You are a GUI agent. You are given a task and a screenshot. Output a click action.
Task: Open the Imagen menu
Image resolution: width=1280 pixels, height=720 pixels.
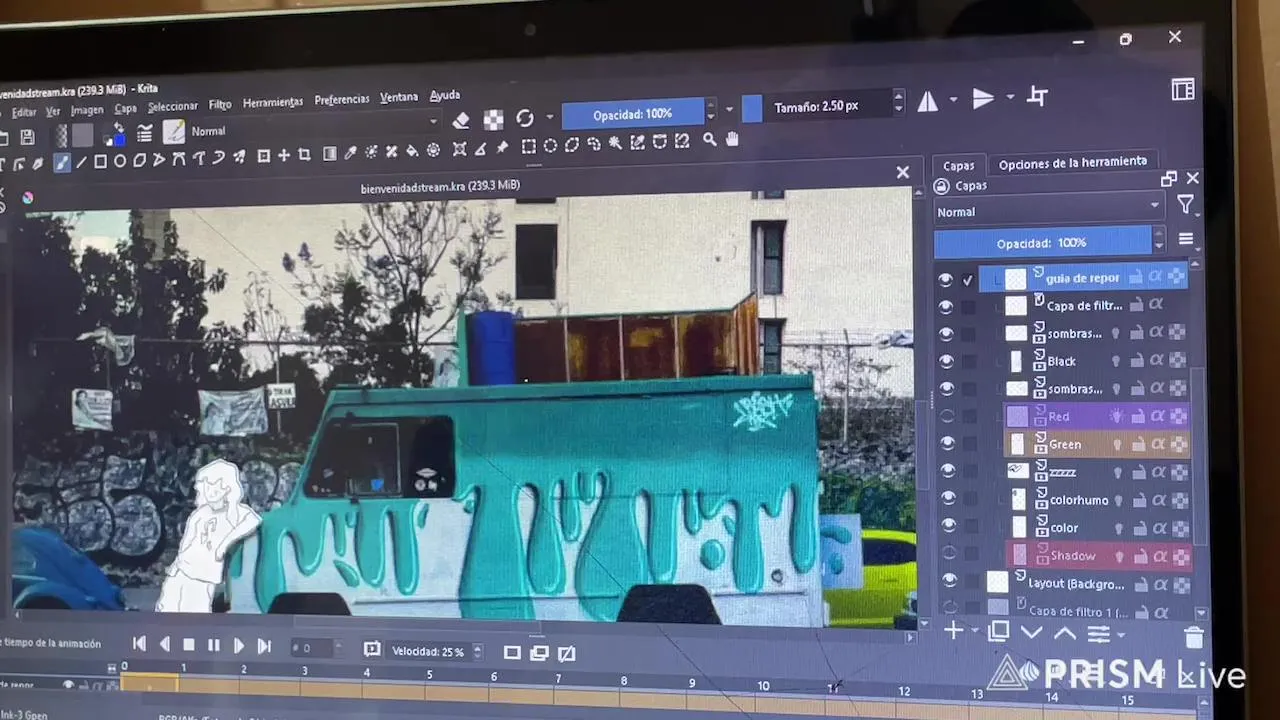click(87, 111)
